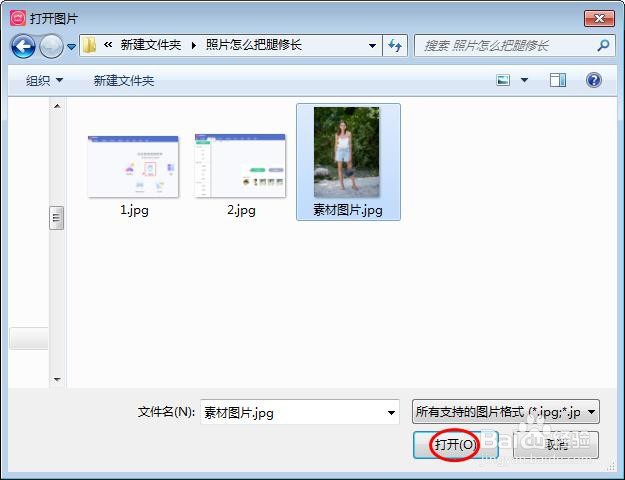This screenshot has width=625, height=480.
Task: Click the magnifier search icon
Action: 603,46
